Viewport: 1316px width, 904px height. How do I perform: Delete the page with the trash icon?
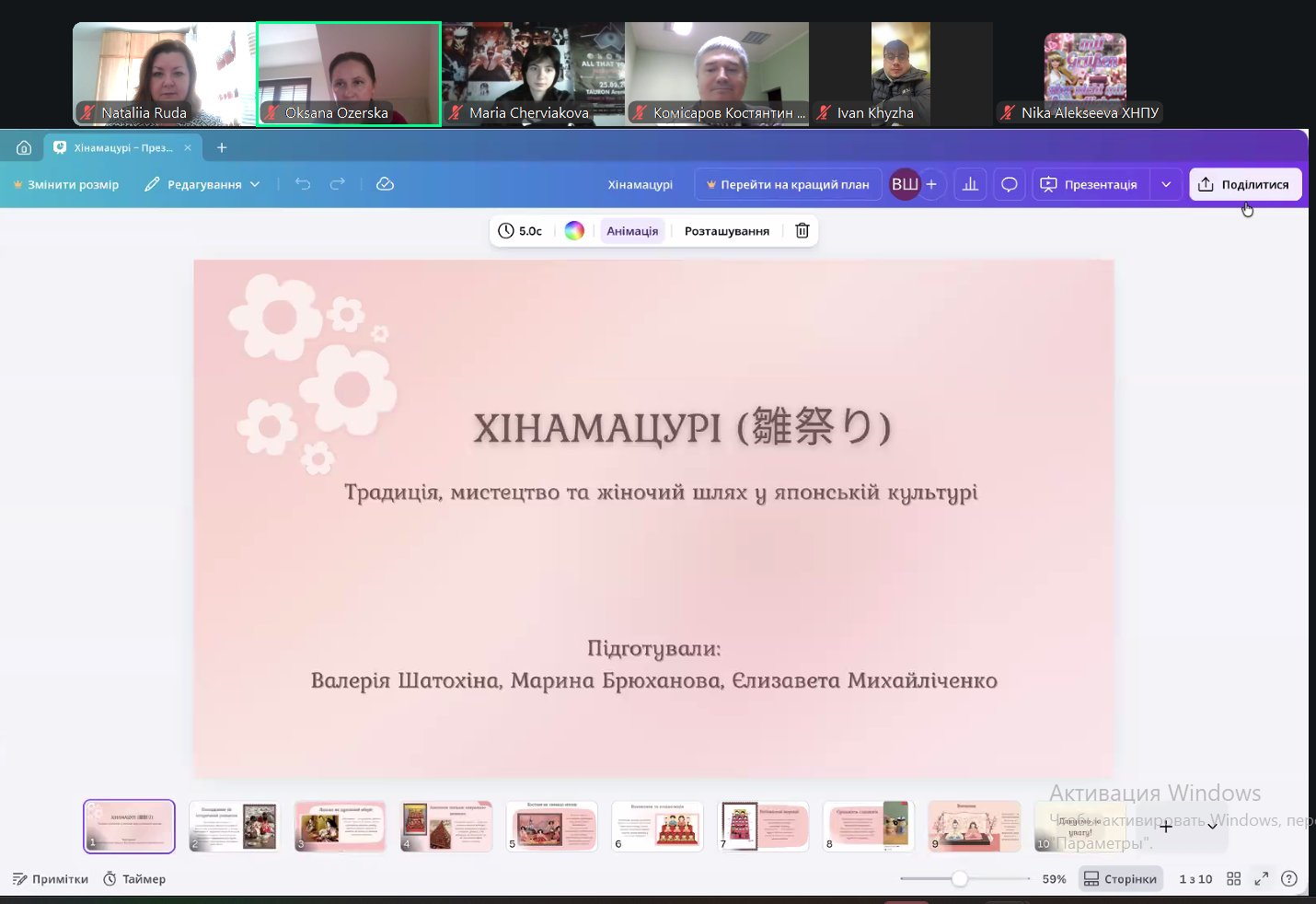[x=802, y=231]
